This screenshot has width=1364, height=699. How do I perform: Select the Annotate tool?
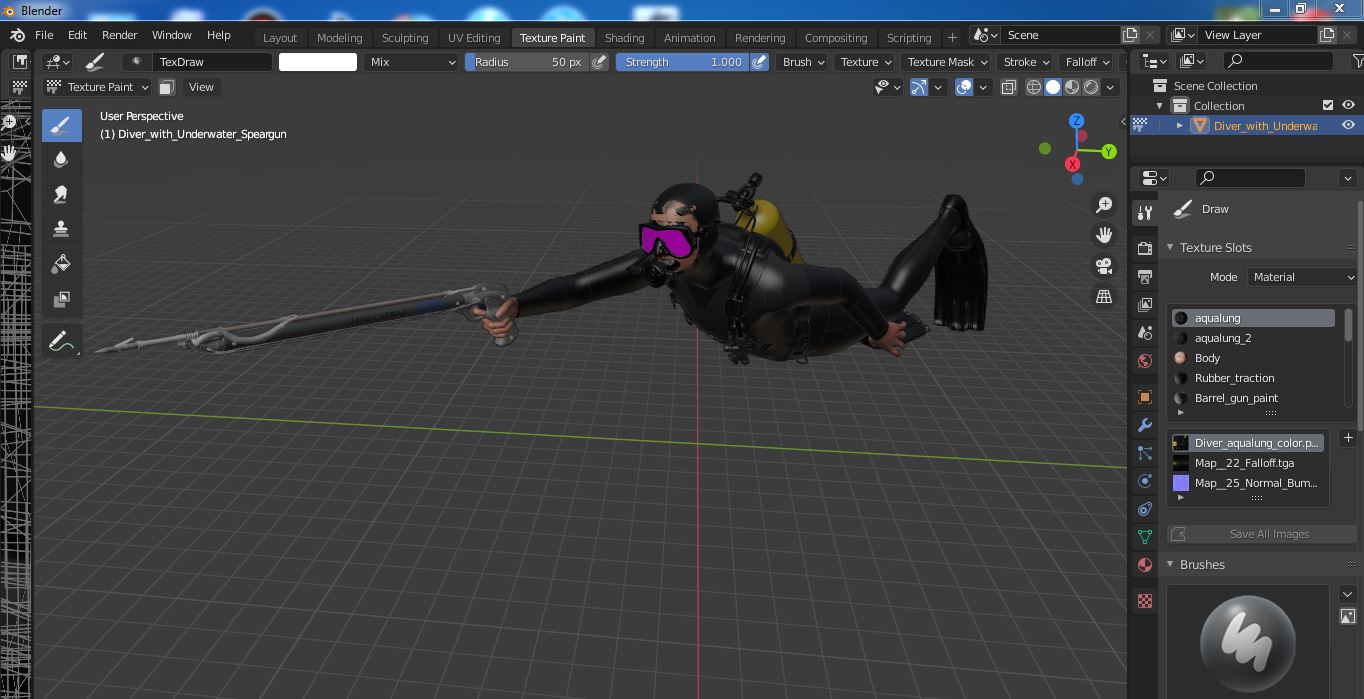pos(61,342)
